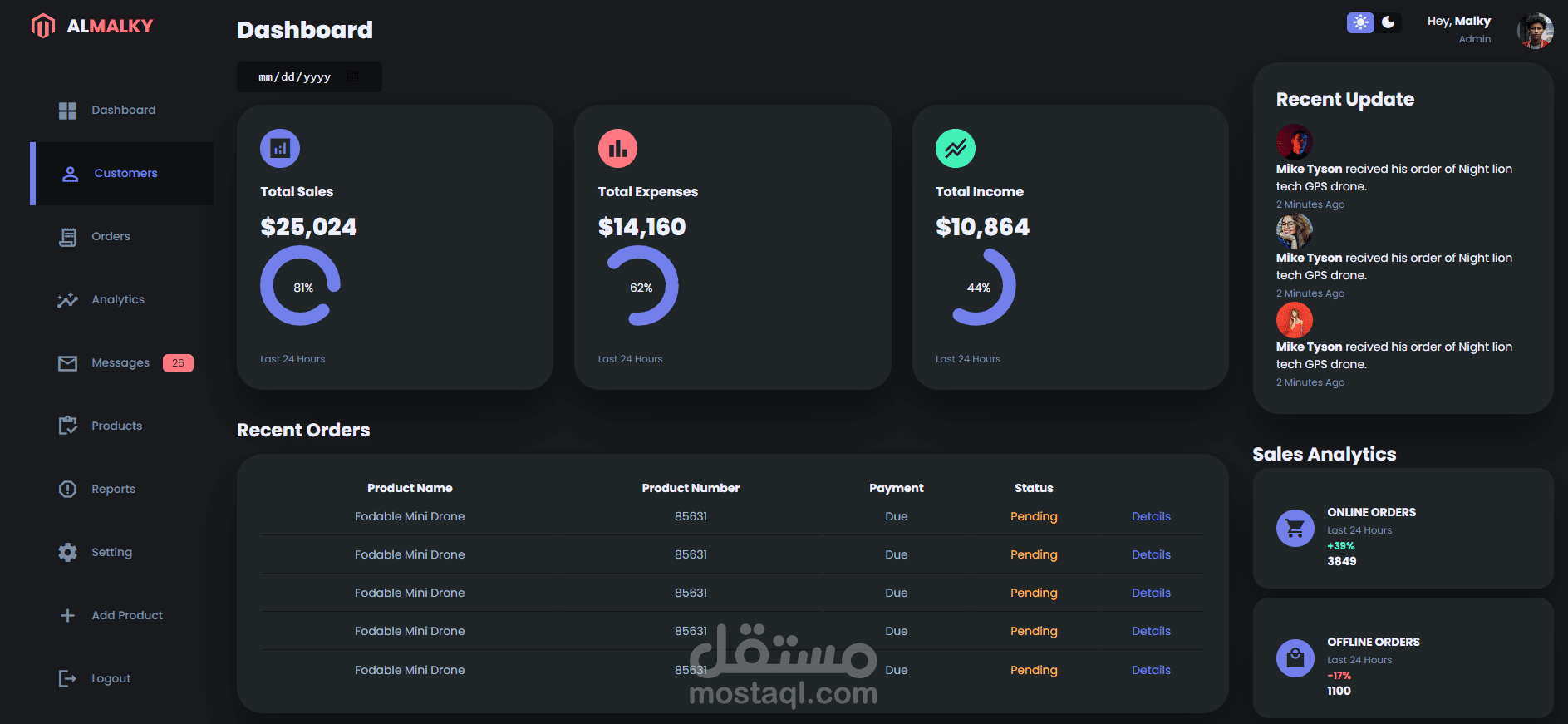This screenshot has width=1568, height=724.
Task: Click the 3849 online orders count
Action: [x=1341, y=561]
